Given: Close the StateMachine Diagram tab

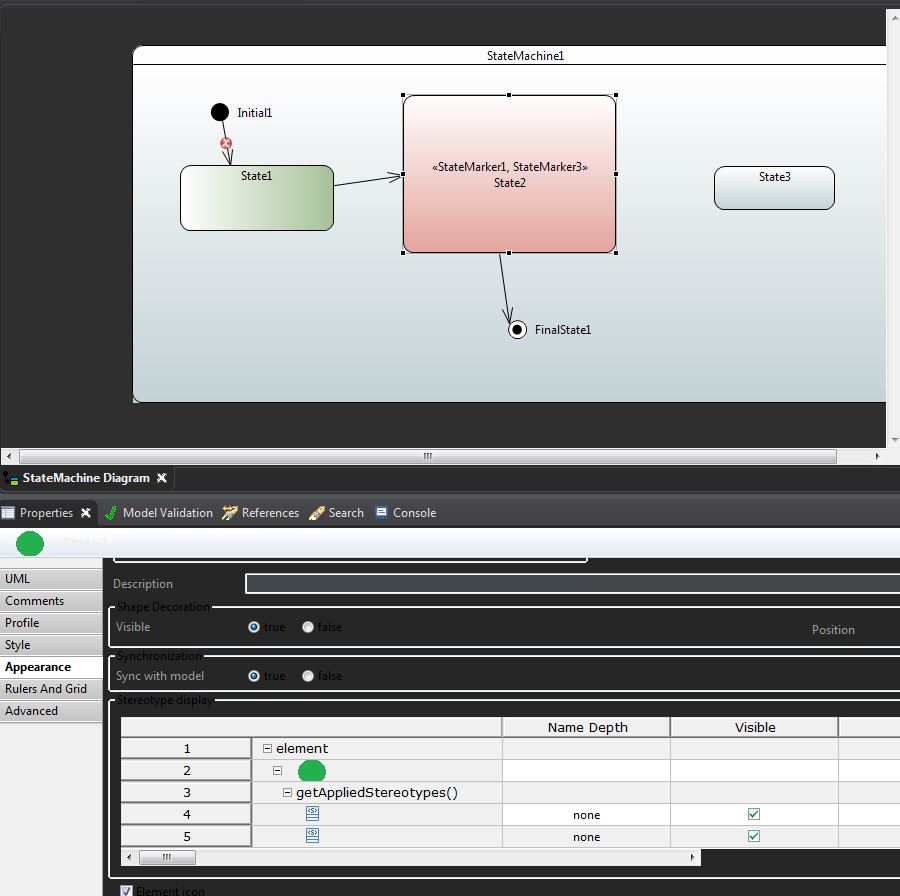Looking at the screenshot, I should tap(162, 478).
